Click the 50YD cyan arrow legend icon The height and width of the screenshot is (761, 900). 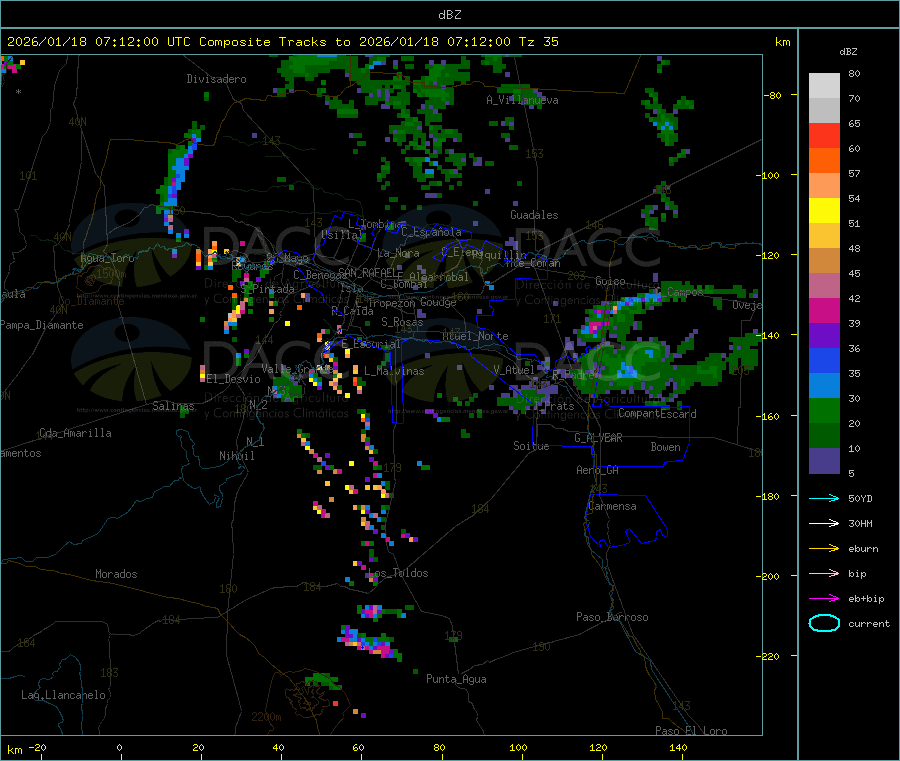click(x=824, y=498)
